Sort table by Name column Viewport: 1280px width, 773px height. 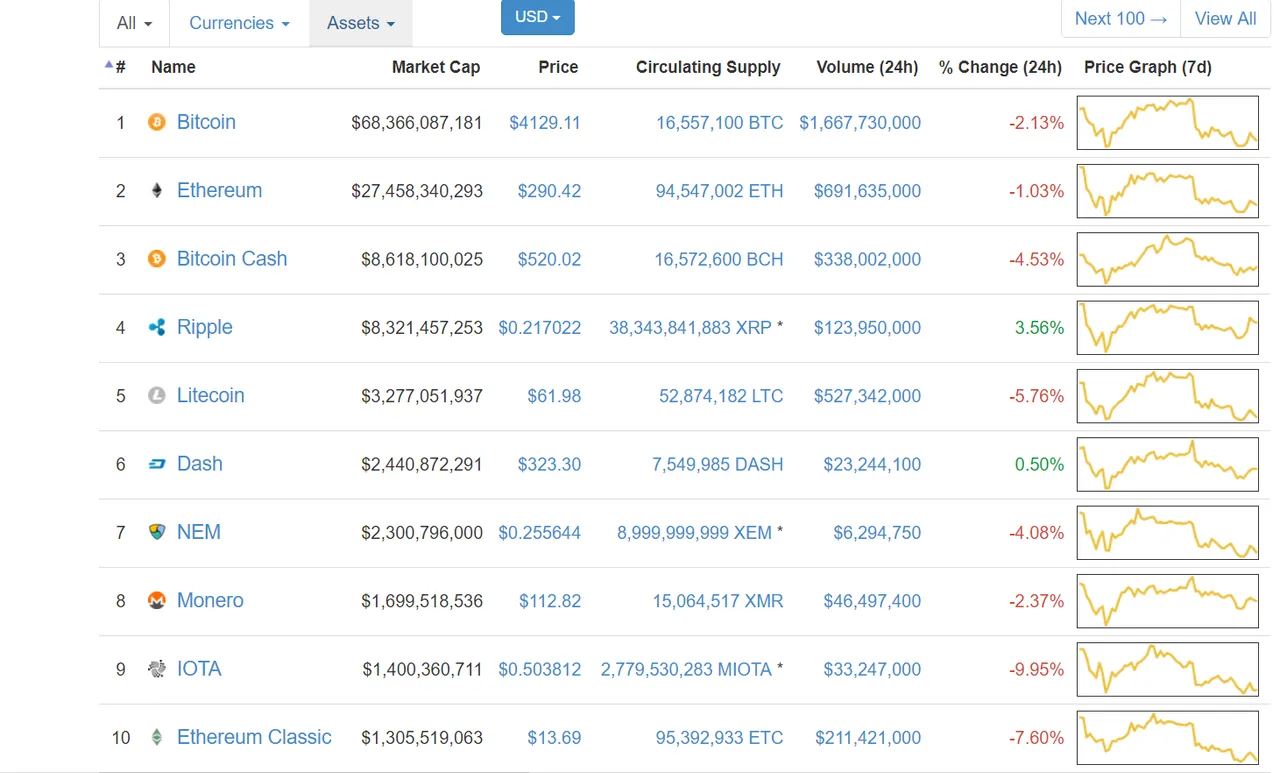point(173,67)
